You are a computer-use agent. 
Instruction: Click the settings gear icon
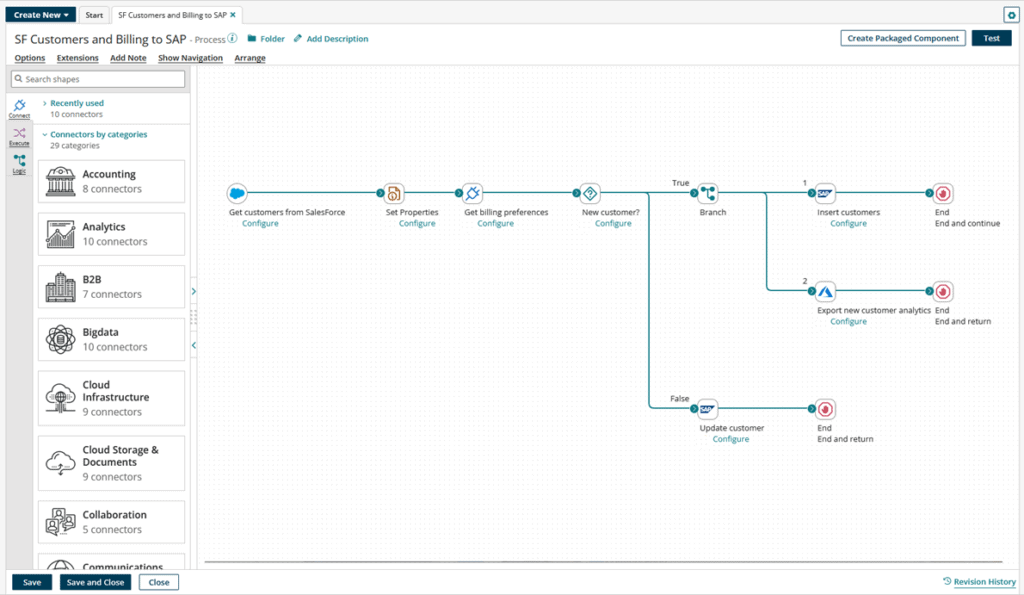pos(1011,15)
